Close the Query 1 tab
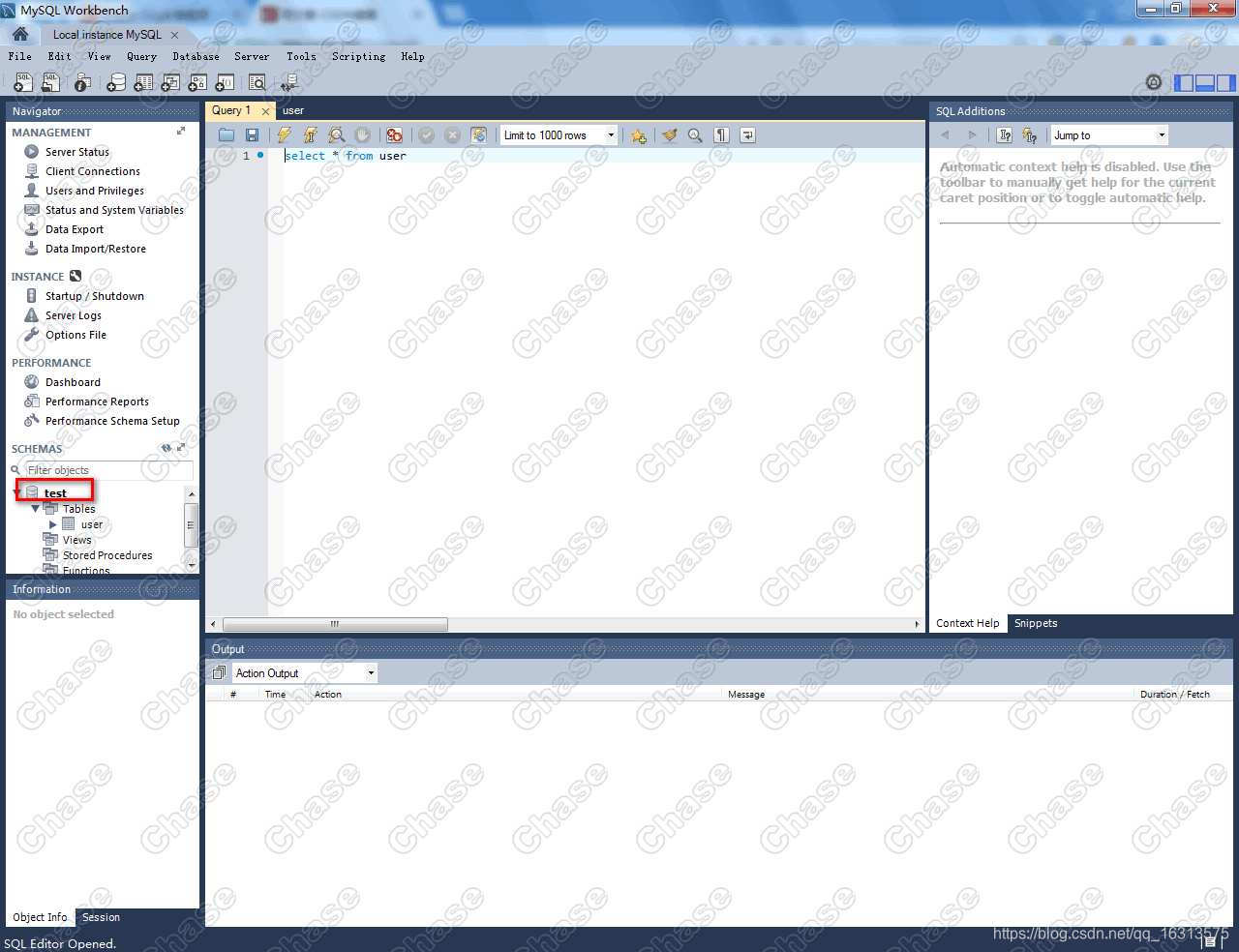This screenshot has height=952, width=1239. pyautogui.click(x=265, y=111)
